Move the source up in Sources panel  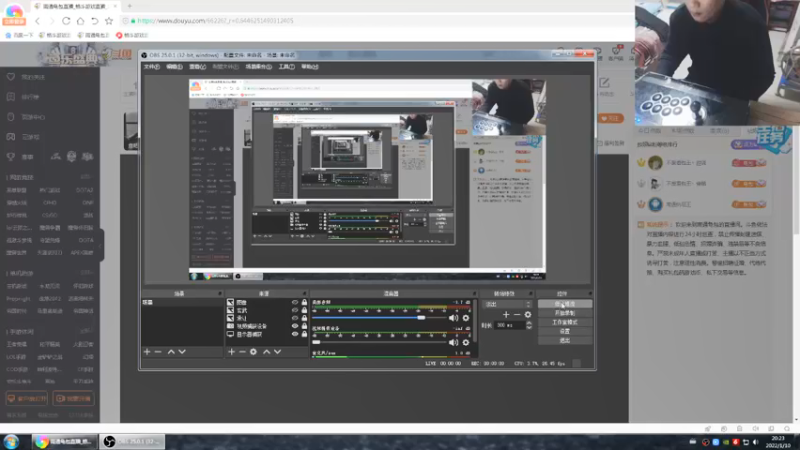266,352
